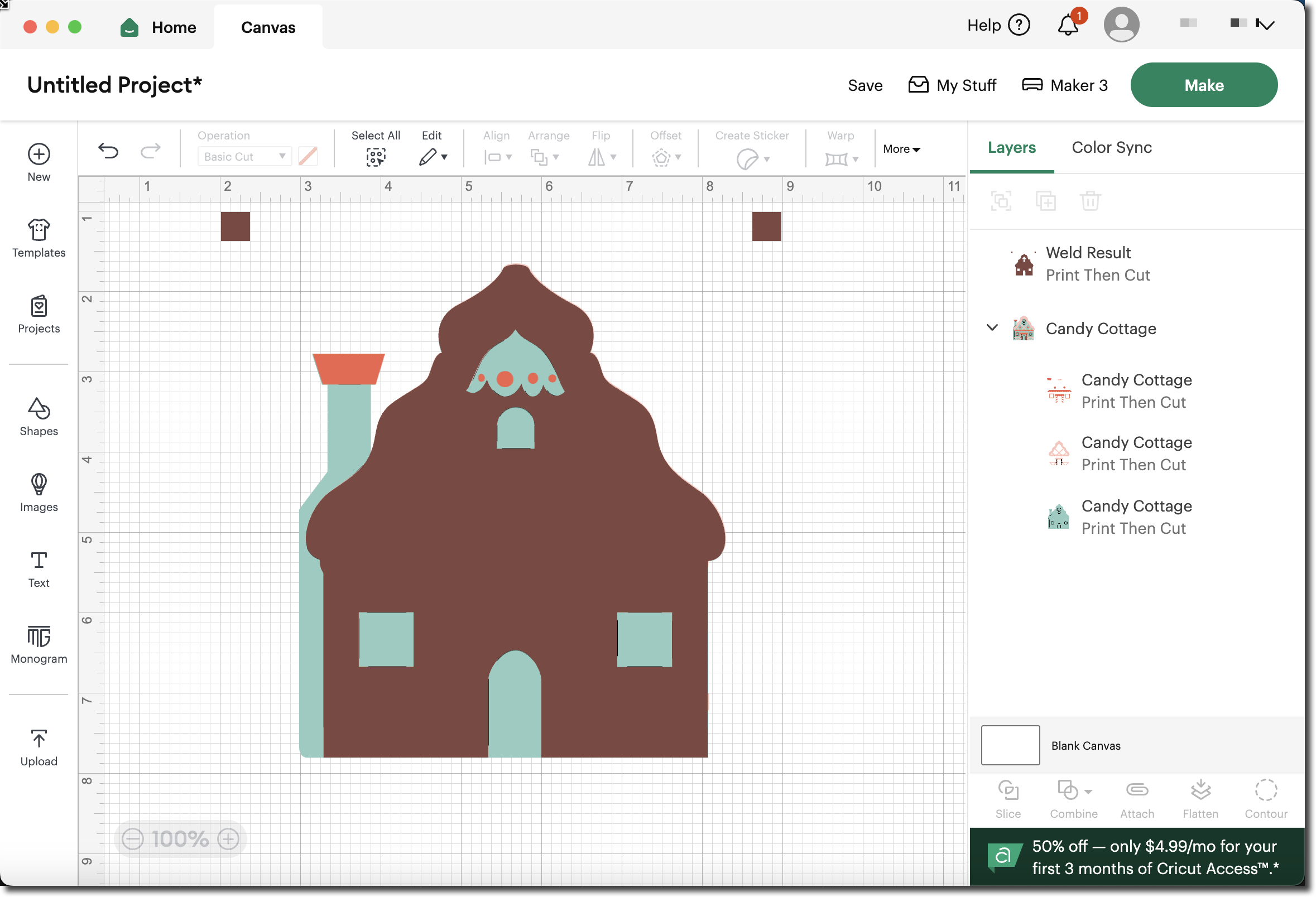Screen dimensions: 1316x897
Task: Zoom in with the plus button
Action: point(229,839)
